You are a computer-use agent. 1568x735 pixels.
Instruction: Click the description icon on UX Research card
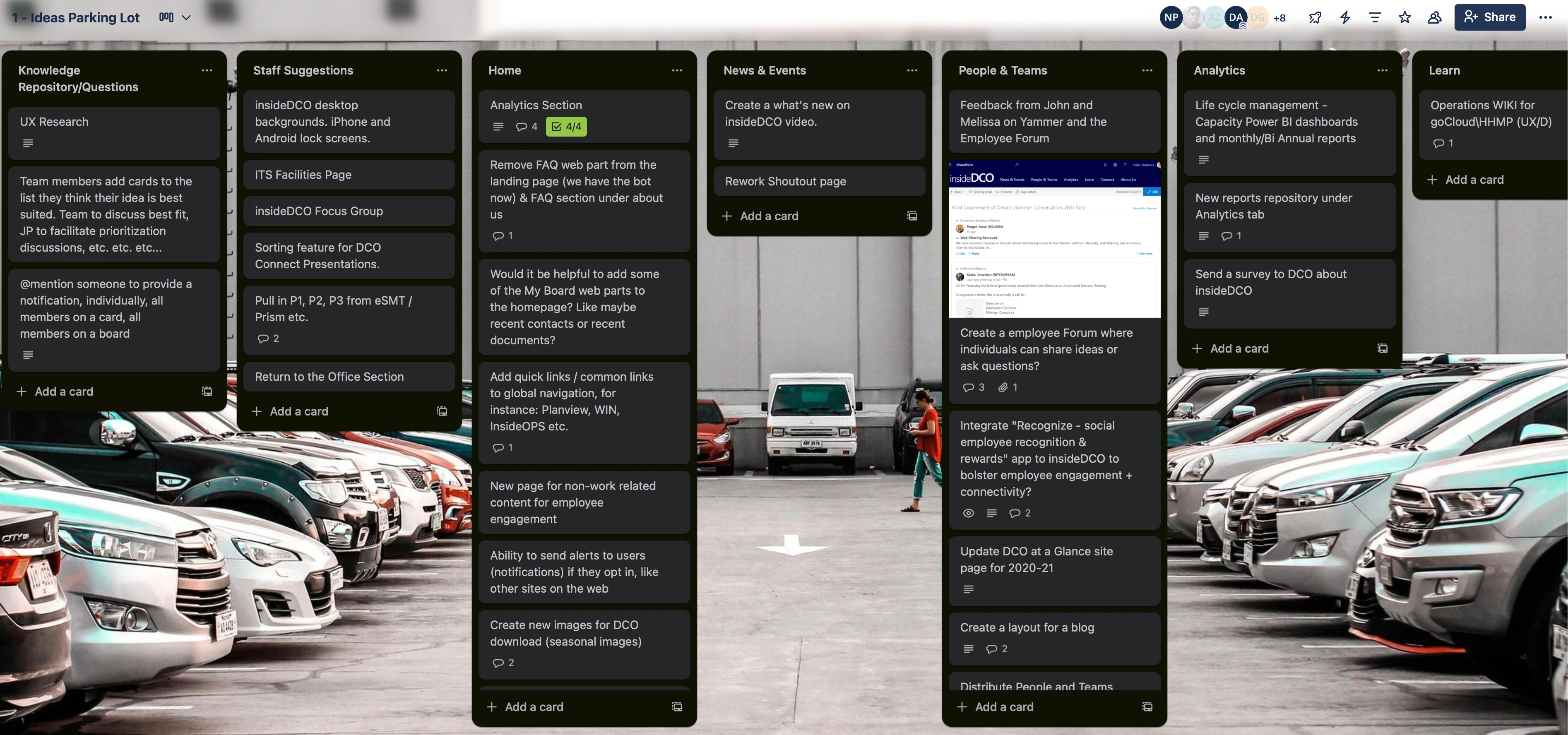pos(27,143)
